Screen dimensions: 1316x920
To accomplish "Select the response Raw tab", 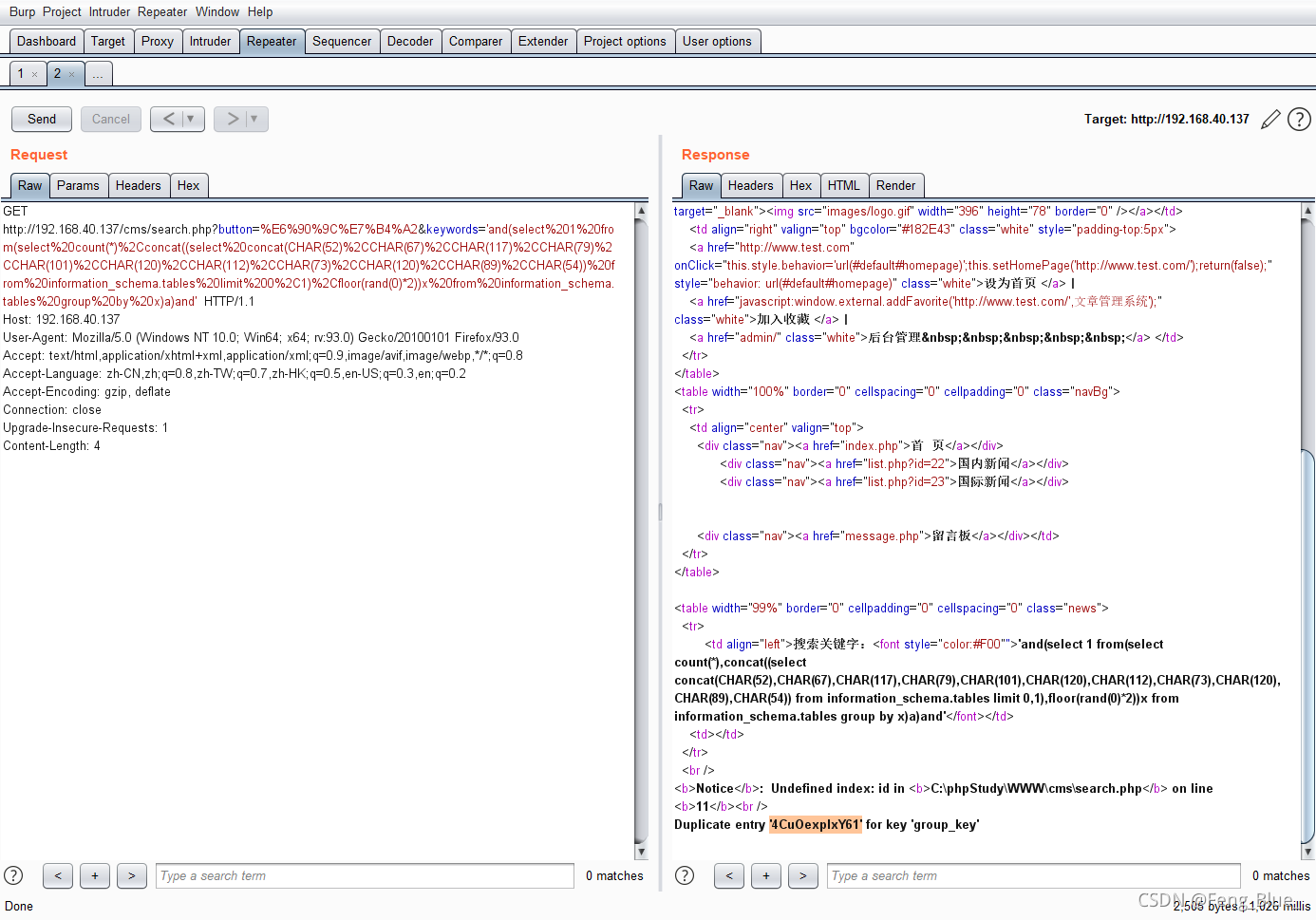I will point(702,185).
